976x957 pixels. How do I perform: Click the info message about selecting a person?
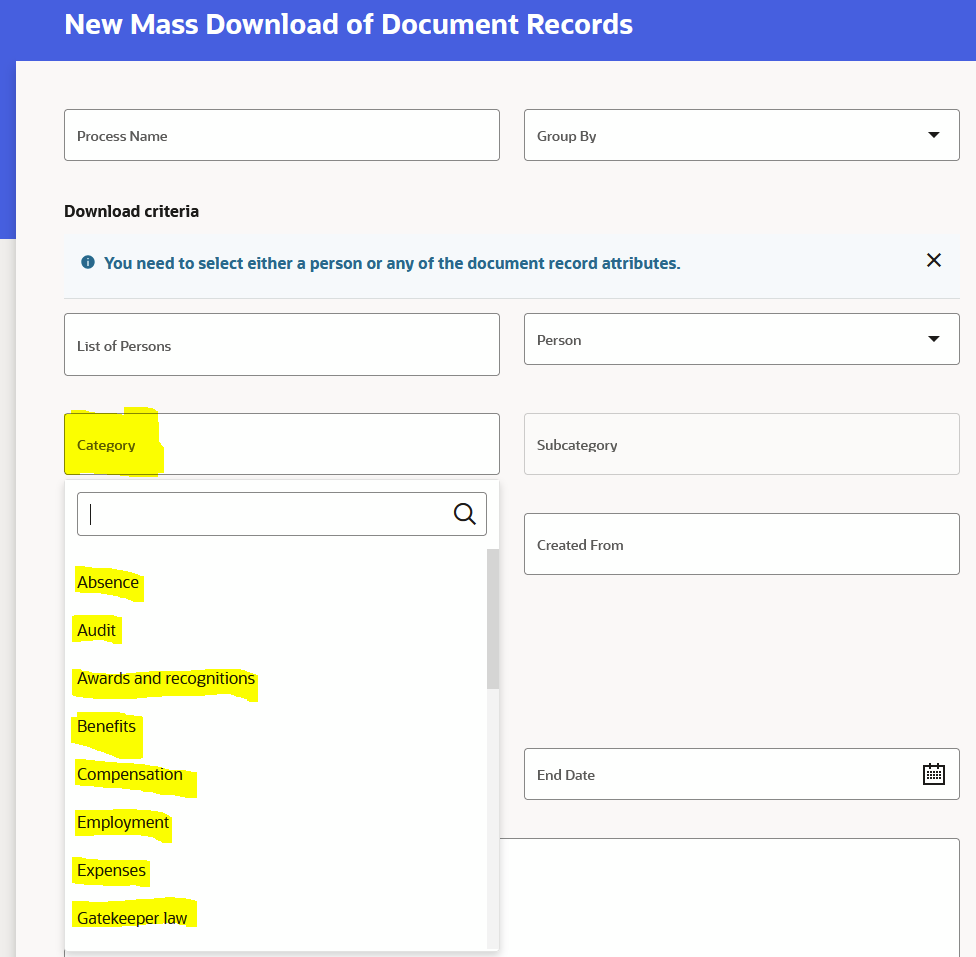point(392,263)
